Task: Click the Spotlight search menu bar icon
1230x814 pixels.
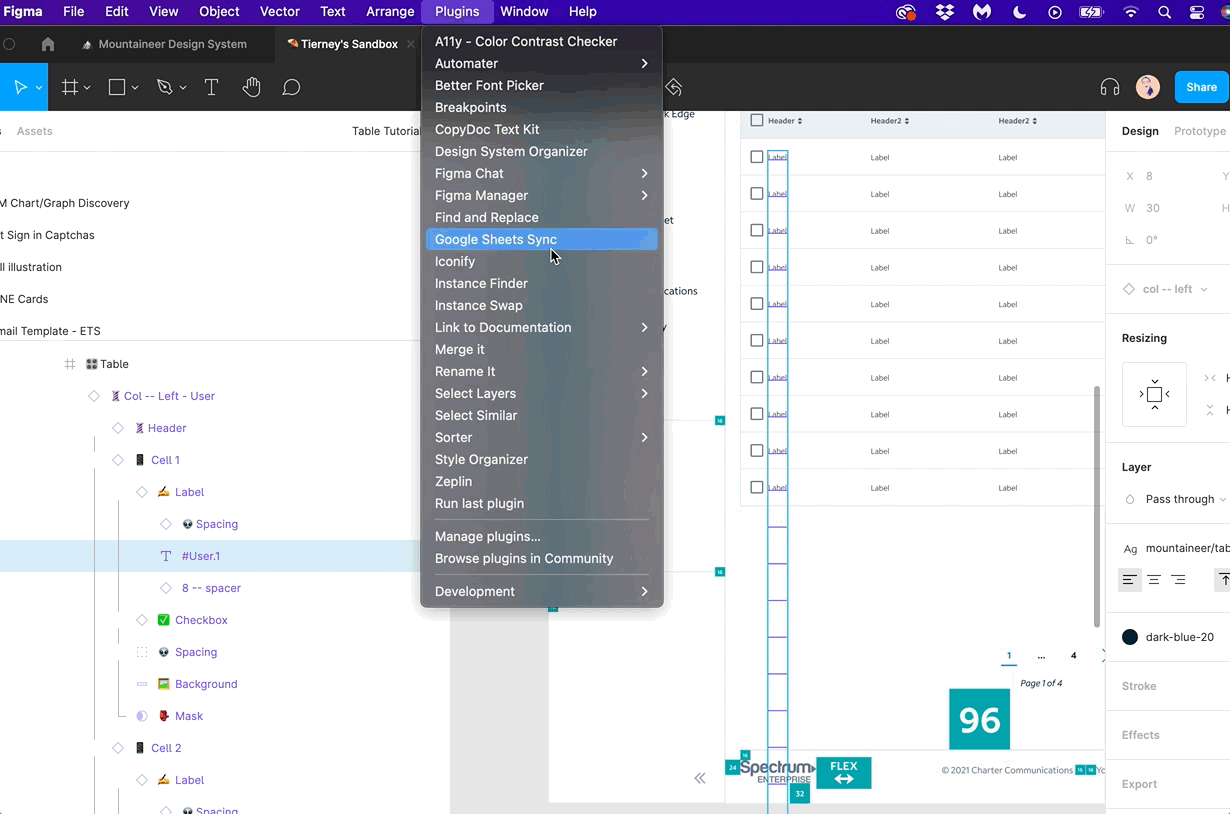Action: pyautogui.click(x=1164, y=12)
